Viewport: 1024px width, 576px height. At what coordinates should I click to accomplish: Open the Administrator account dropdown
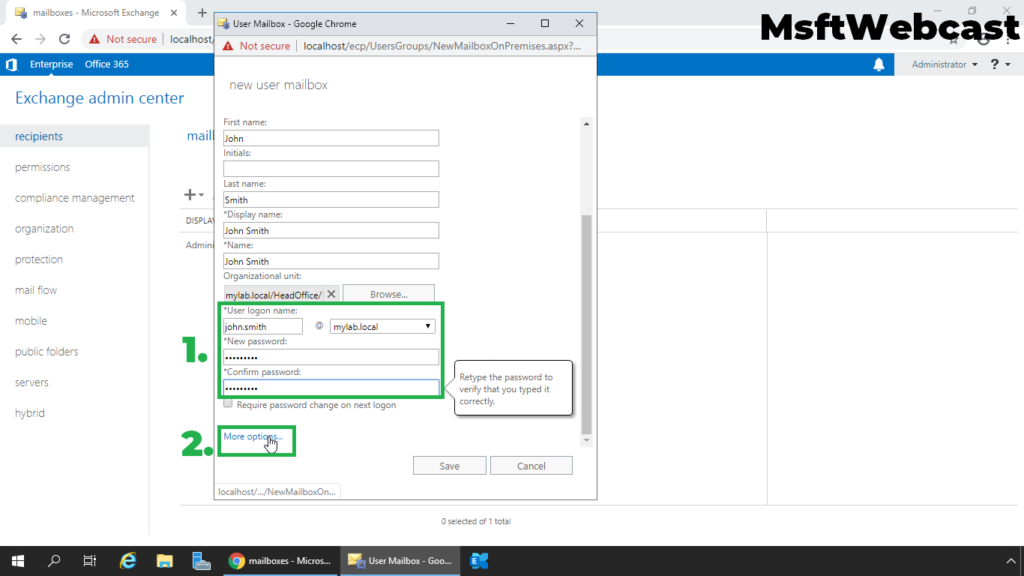click(944, 64)
